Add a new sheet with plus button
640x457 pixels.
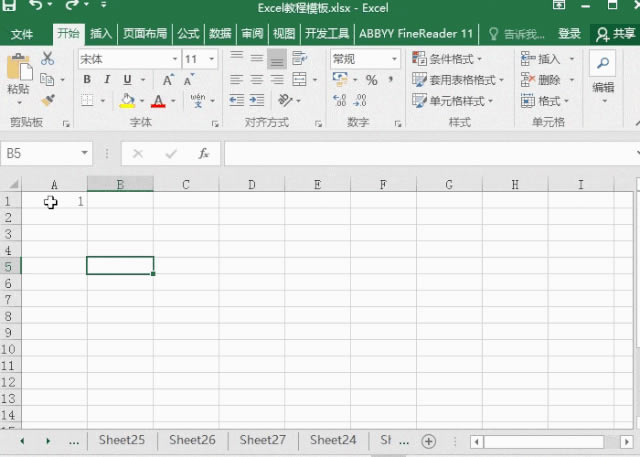pyautogui.click(x=429, y=441)
